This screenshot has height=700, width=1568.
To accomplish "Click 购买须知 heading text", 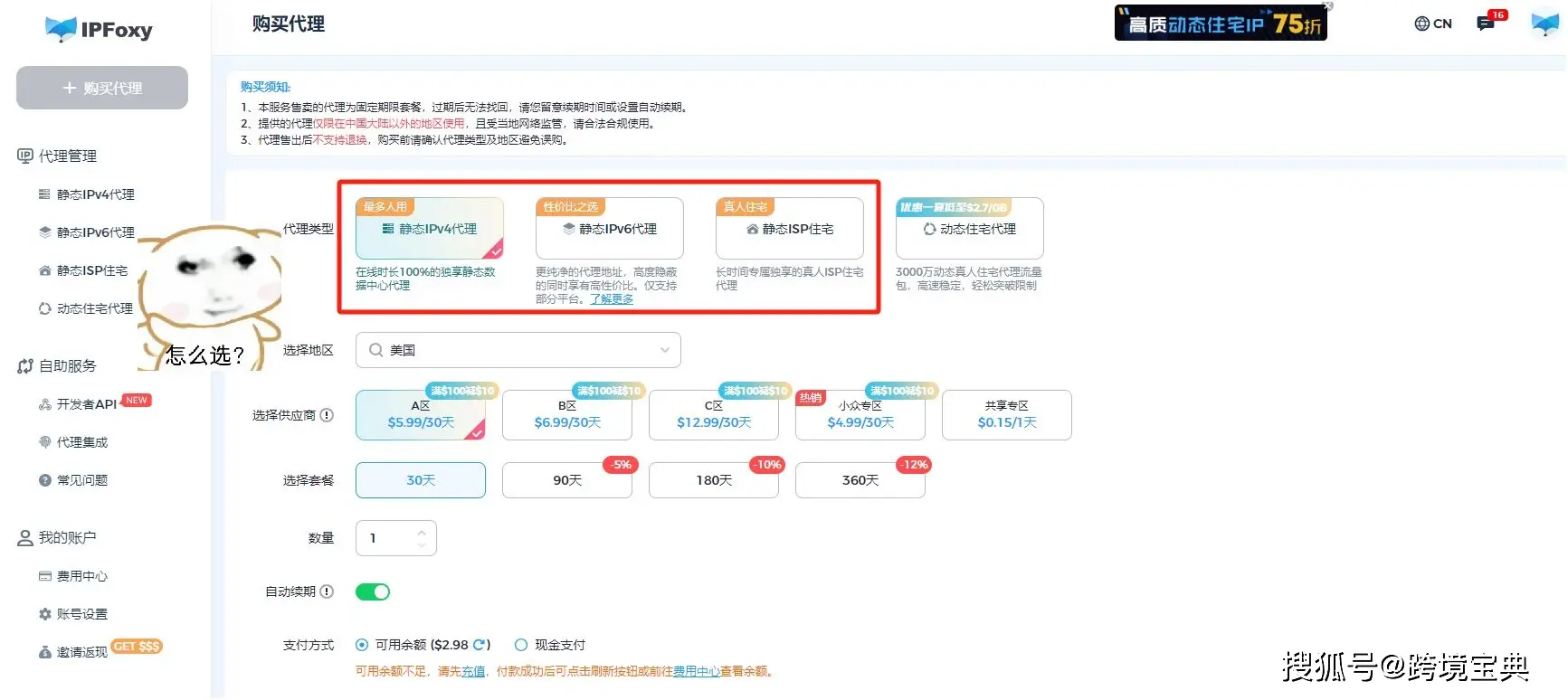I will coord(265,87).
